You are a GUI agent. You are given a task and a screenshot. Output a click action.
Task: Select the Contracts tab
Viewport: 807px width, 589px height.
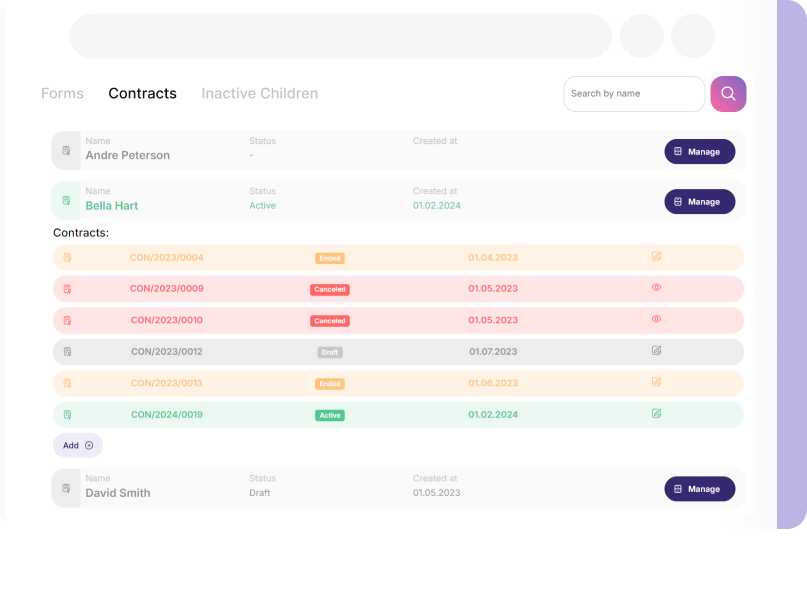[x=142, y=93]
